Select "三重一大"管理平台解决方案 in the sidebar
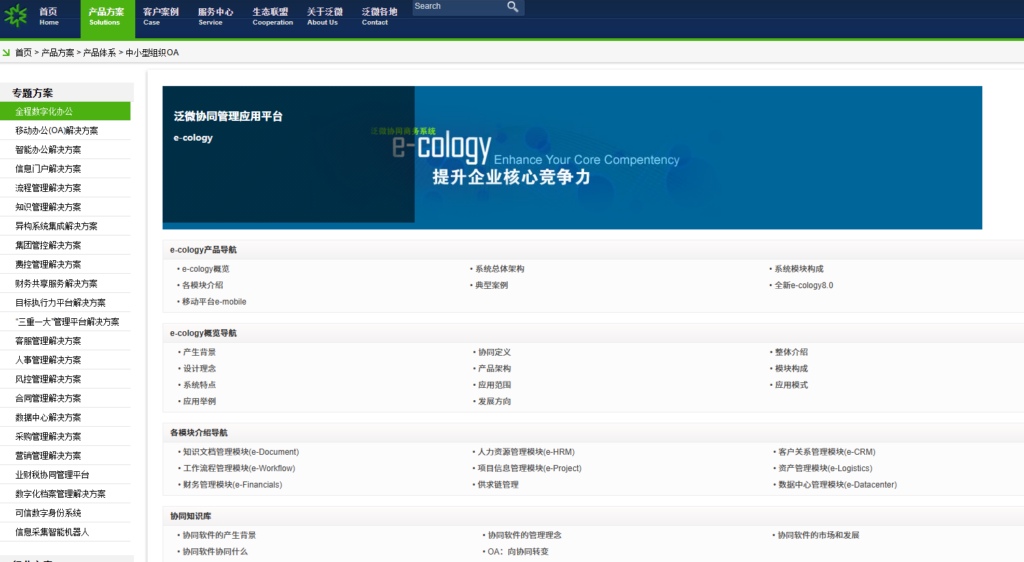 [65, 322]
